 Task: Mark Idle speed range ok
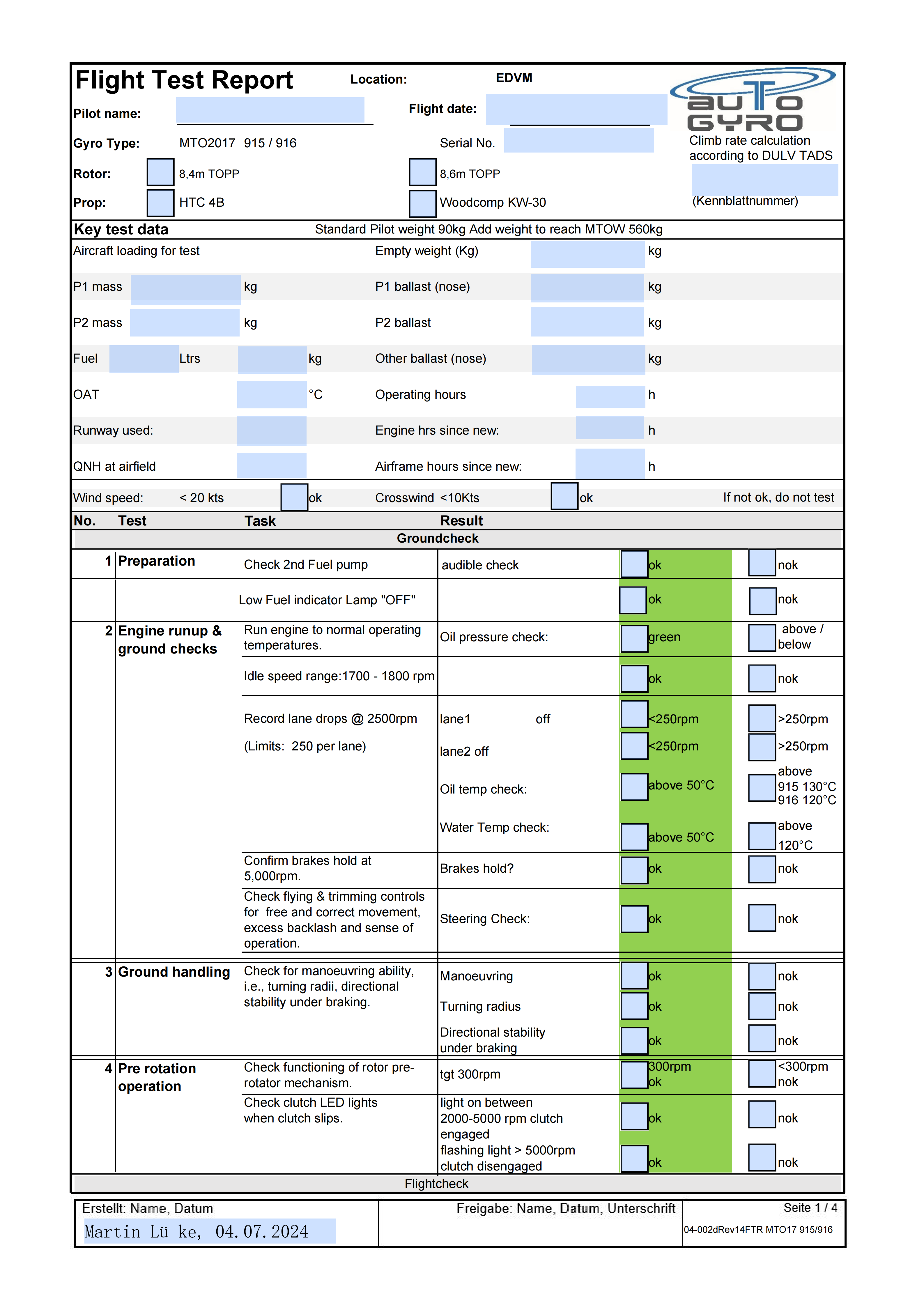point(634,679)
